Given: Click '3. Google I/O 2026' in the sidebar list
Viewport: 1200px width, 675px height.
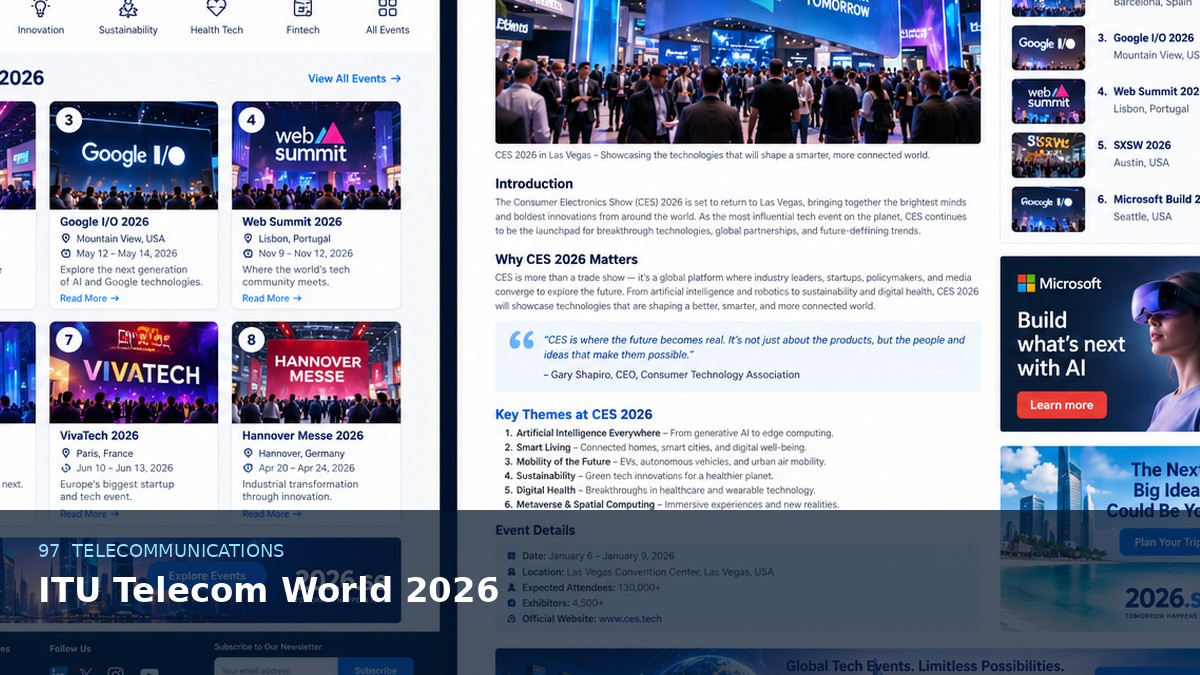Looking at the screenshot, I should pos(1146,38).
